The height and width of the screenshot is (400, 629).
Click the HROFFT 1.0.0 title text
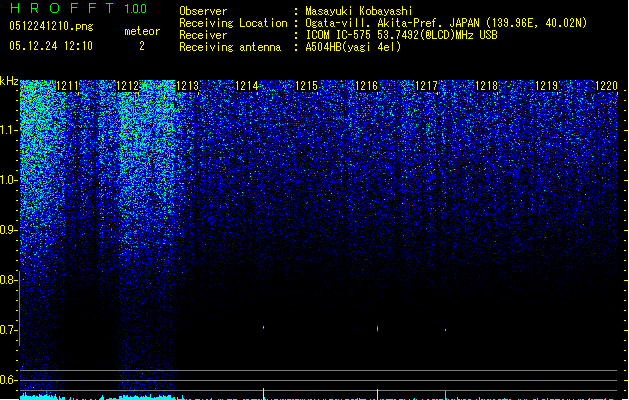click(x=78, y=8)
